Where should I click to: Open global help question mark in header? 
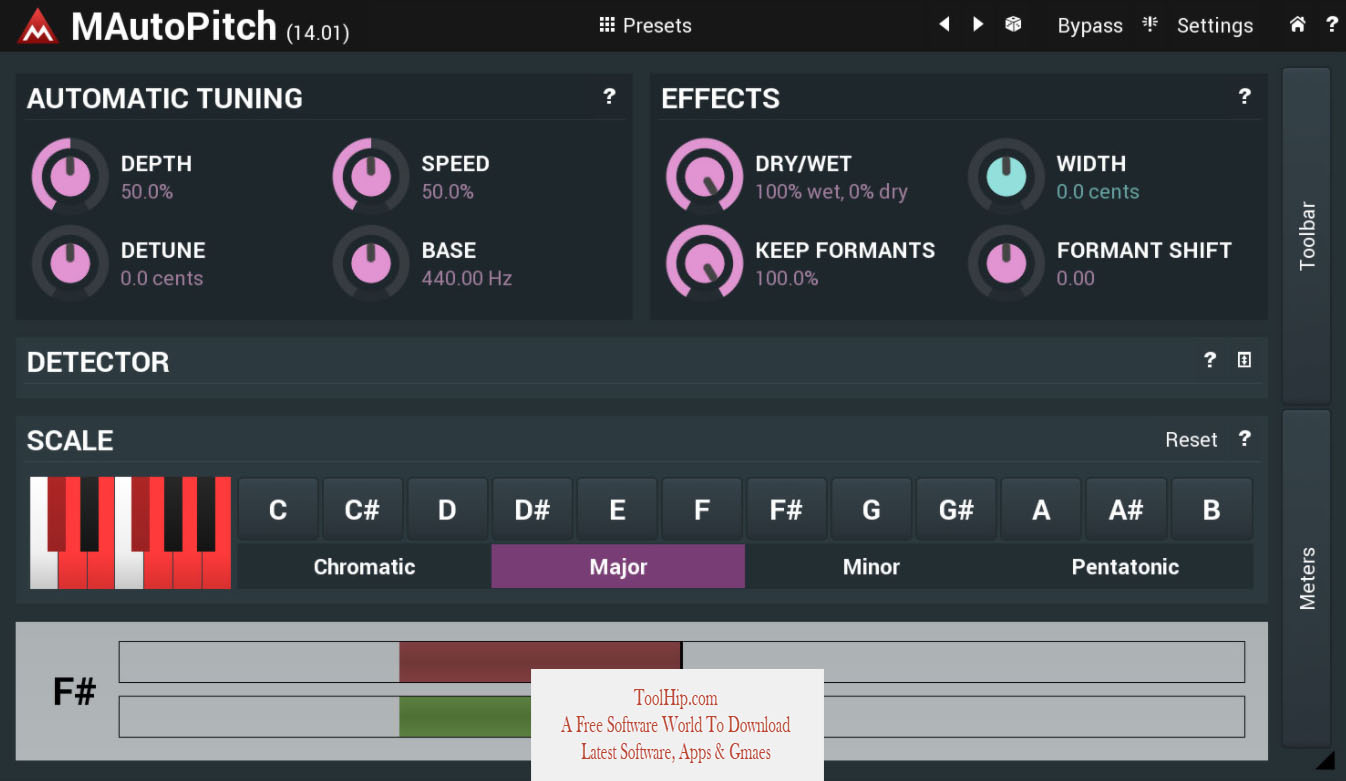click(x=1331, y=24)
